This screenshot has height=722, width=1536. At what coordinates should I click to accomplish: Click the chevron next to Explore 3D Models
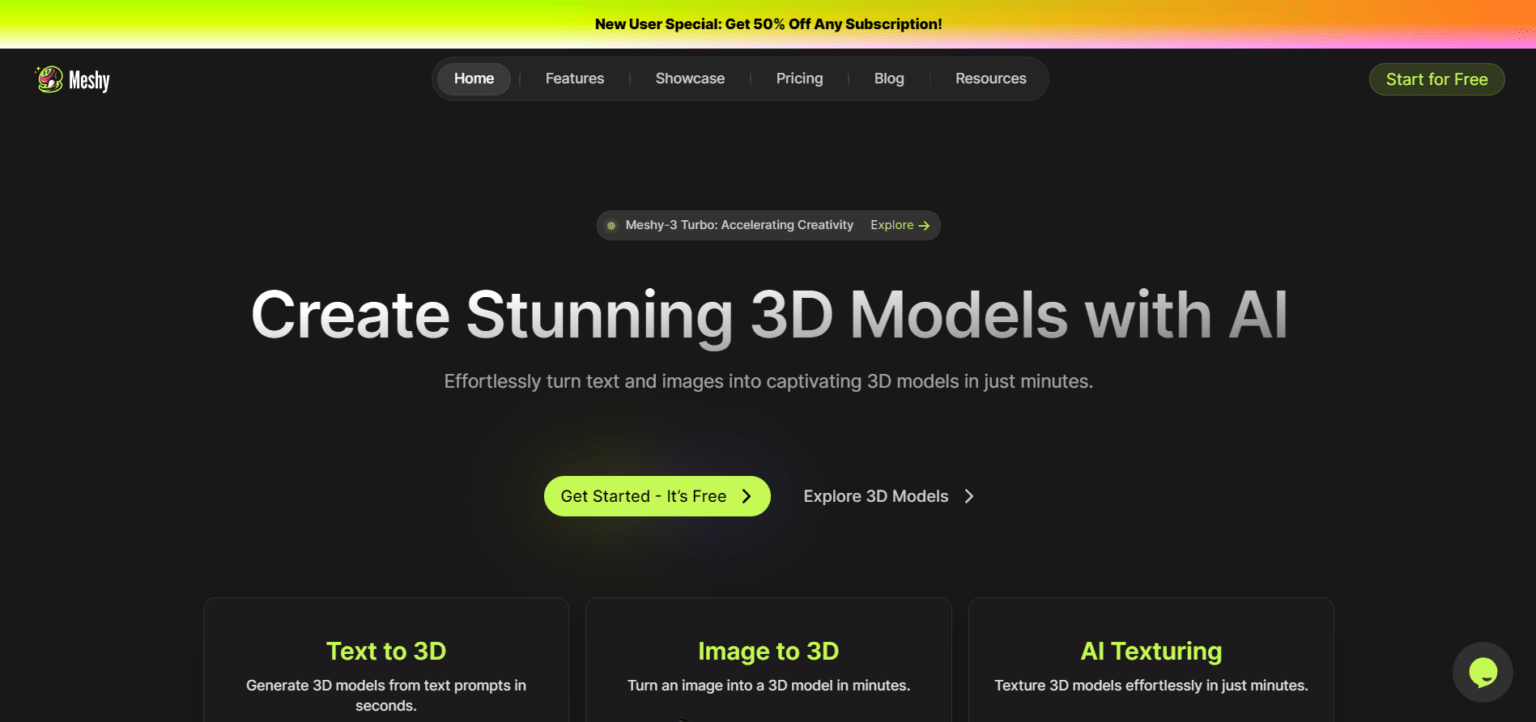(968, 496)
